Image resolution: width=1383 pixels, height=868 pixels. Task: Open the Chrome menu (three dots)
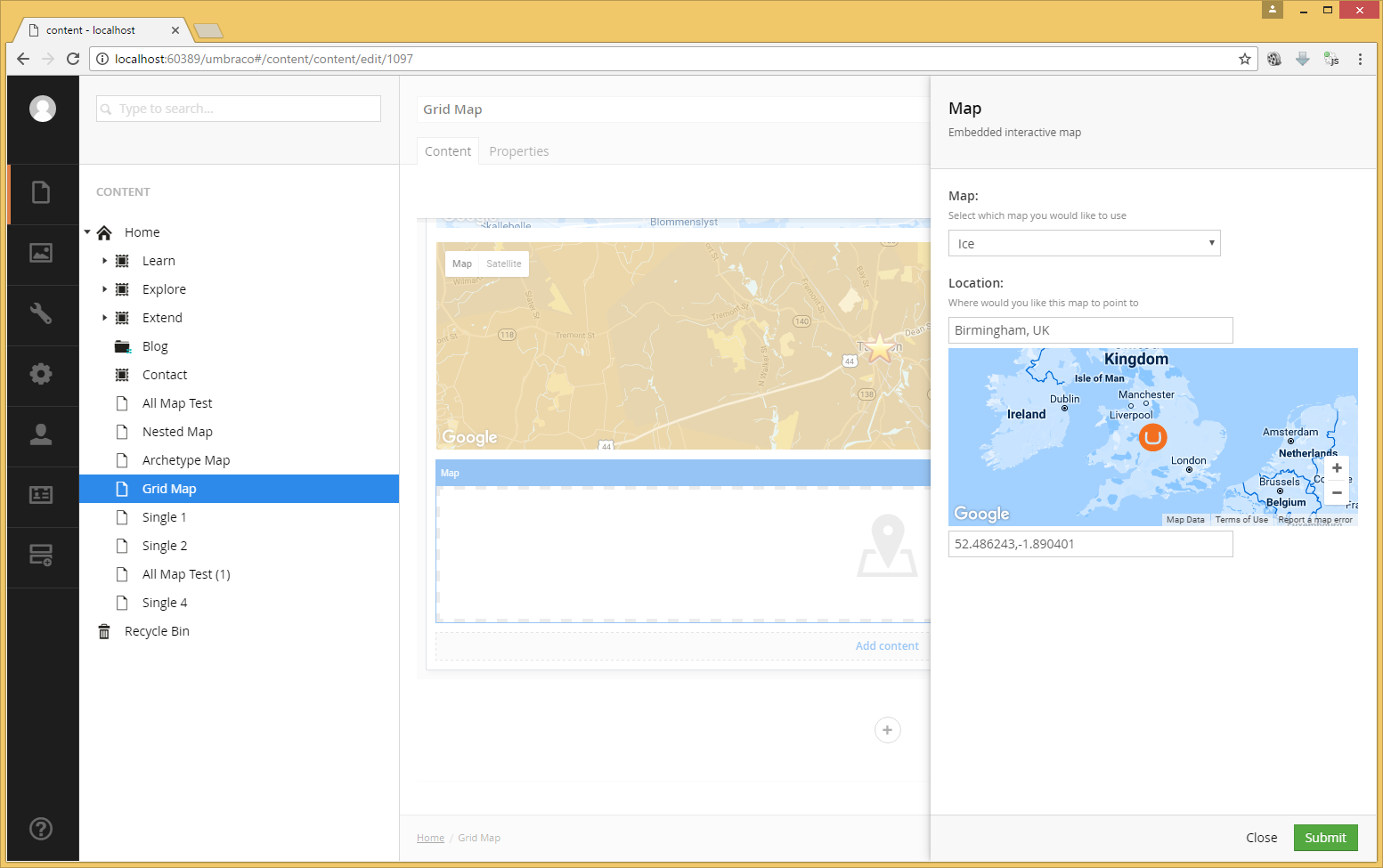(1360, 59)
